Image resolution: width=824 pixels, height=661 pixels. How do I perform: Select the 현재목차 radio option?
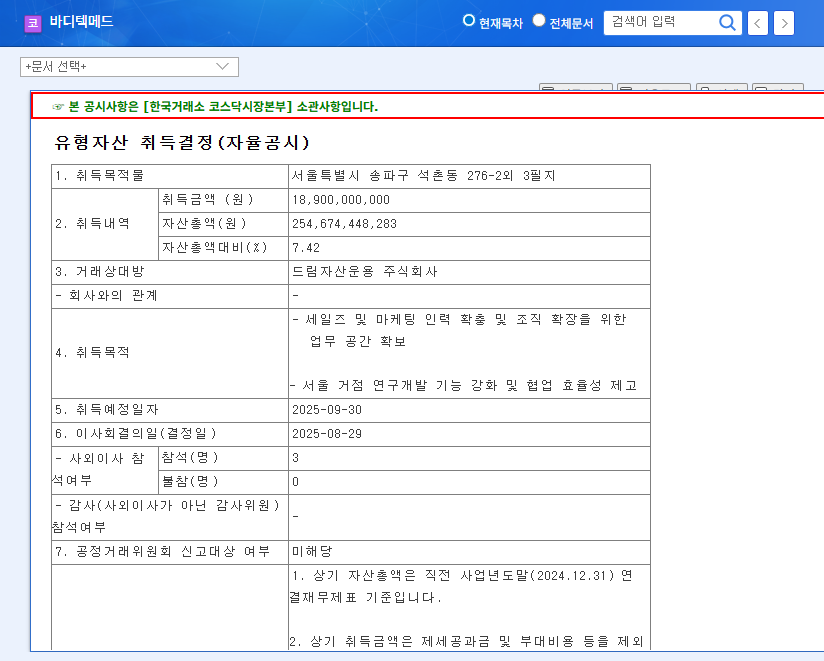468,20
